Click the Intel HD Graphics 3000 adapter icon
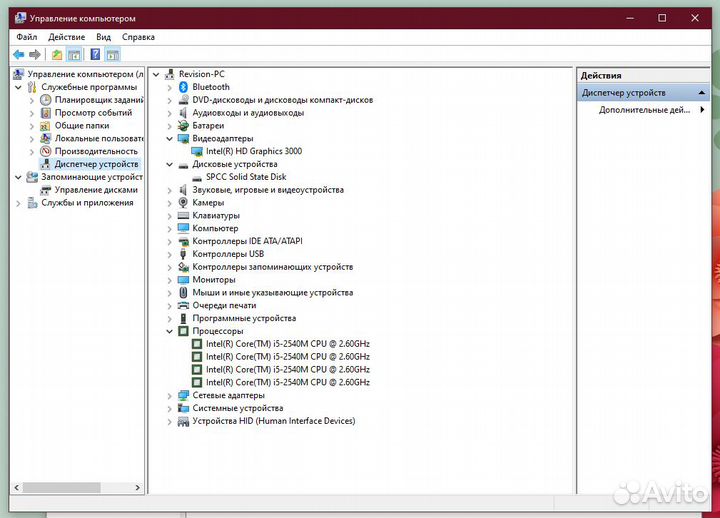The image size is (720, 518). pos(197,151)
